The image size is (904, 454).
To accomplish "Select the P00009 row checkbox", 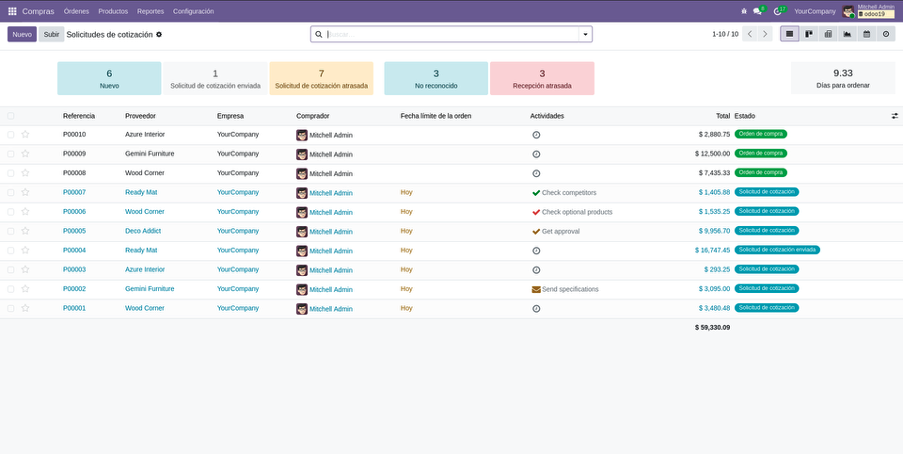I will (11, 154).
